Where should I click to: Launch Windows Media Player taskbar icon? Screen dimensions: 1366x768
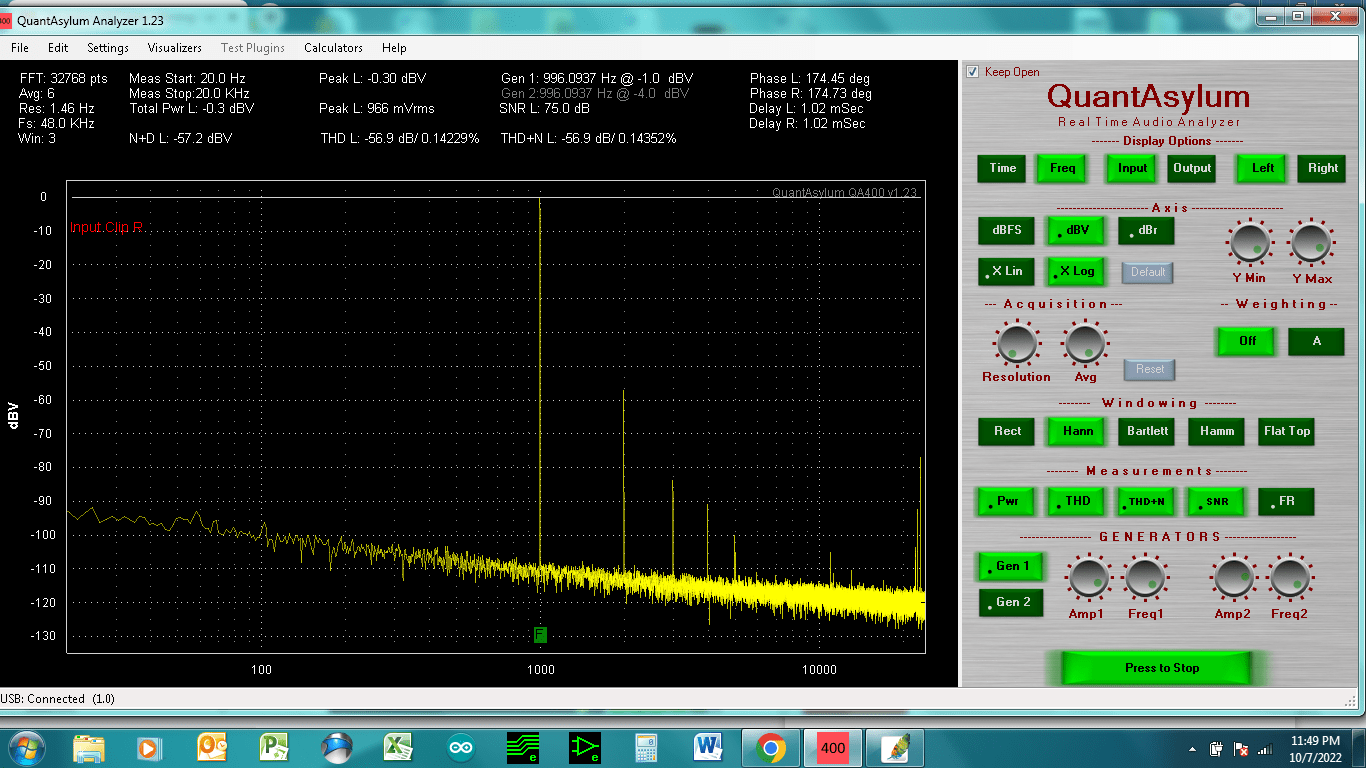click(x=149, y=747)
